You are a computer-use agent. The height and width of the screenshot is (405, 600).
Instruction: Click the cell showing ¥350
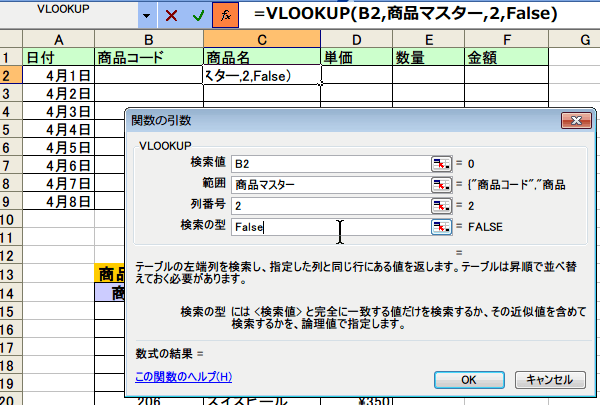(357, 401)
